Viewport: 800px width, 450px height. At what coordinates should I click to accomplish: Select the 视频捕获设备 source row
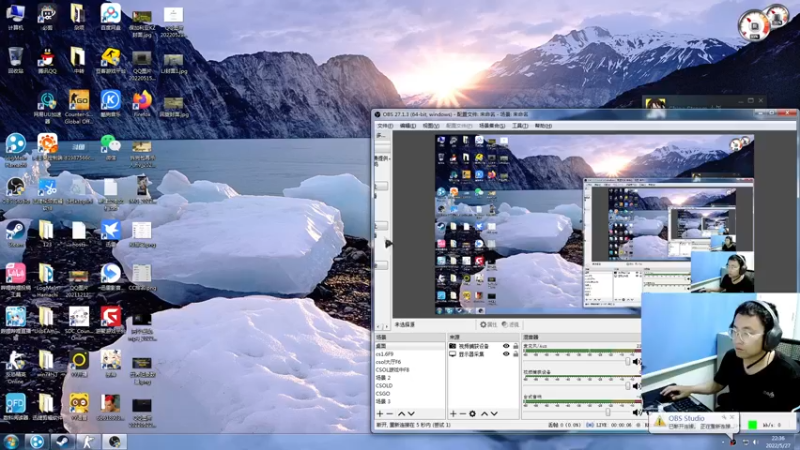coord(484,346)
